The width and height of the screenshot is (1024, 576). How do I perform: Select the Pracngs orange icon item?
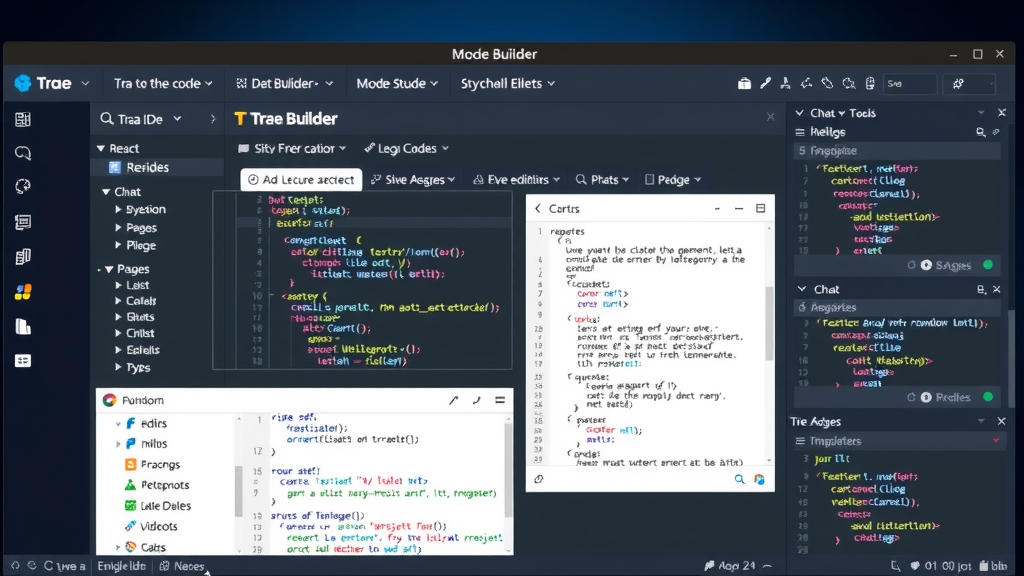(x=131, y=464)
